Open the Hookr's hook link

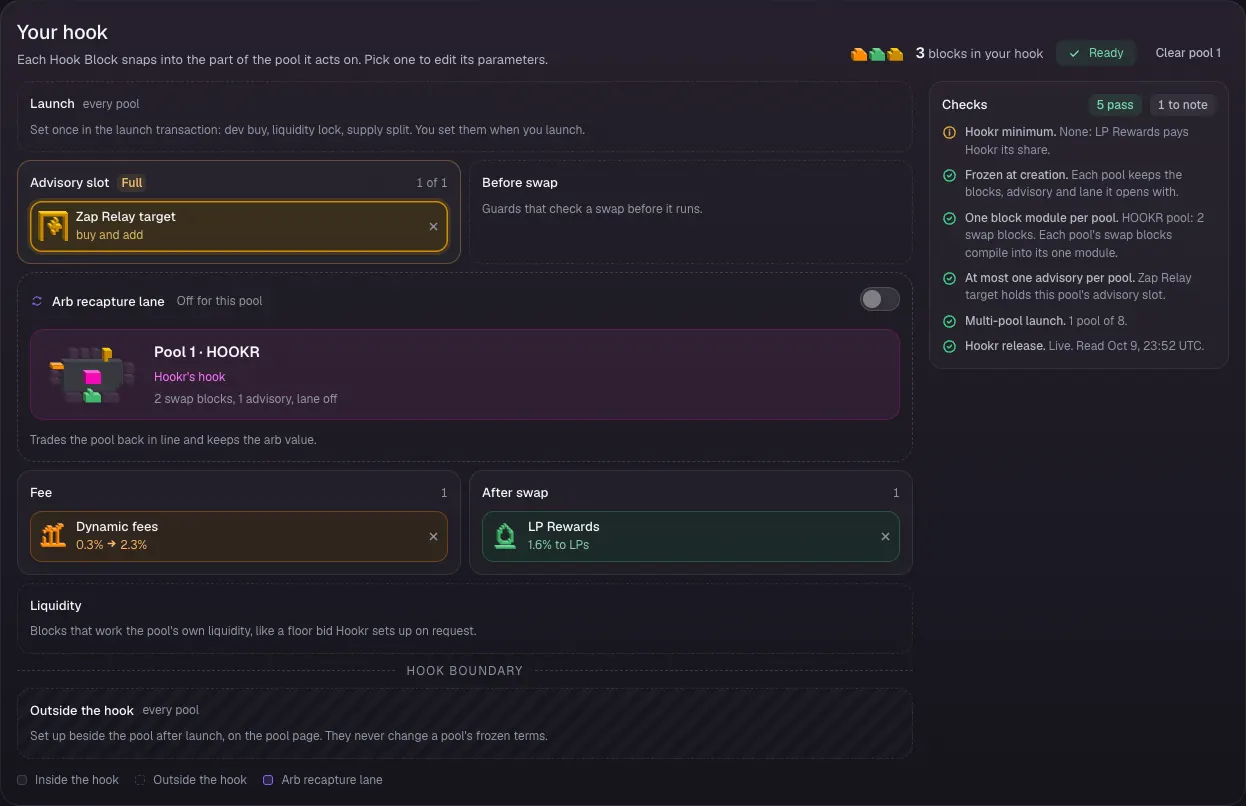coord(190,377)
